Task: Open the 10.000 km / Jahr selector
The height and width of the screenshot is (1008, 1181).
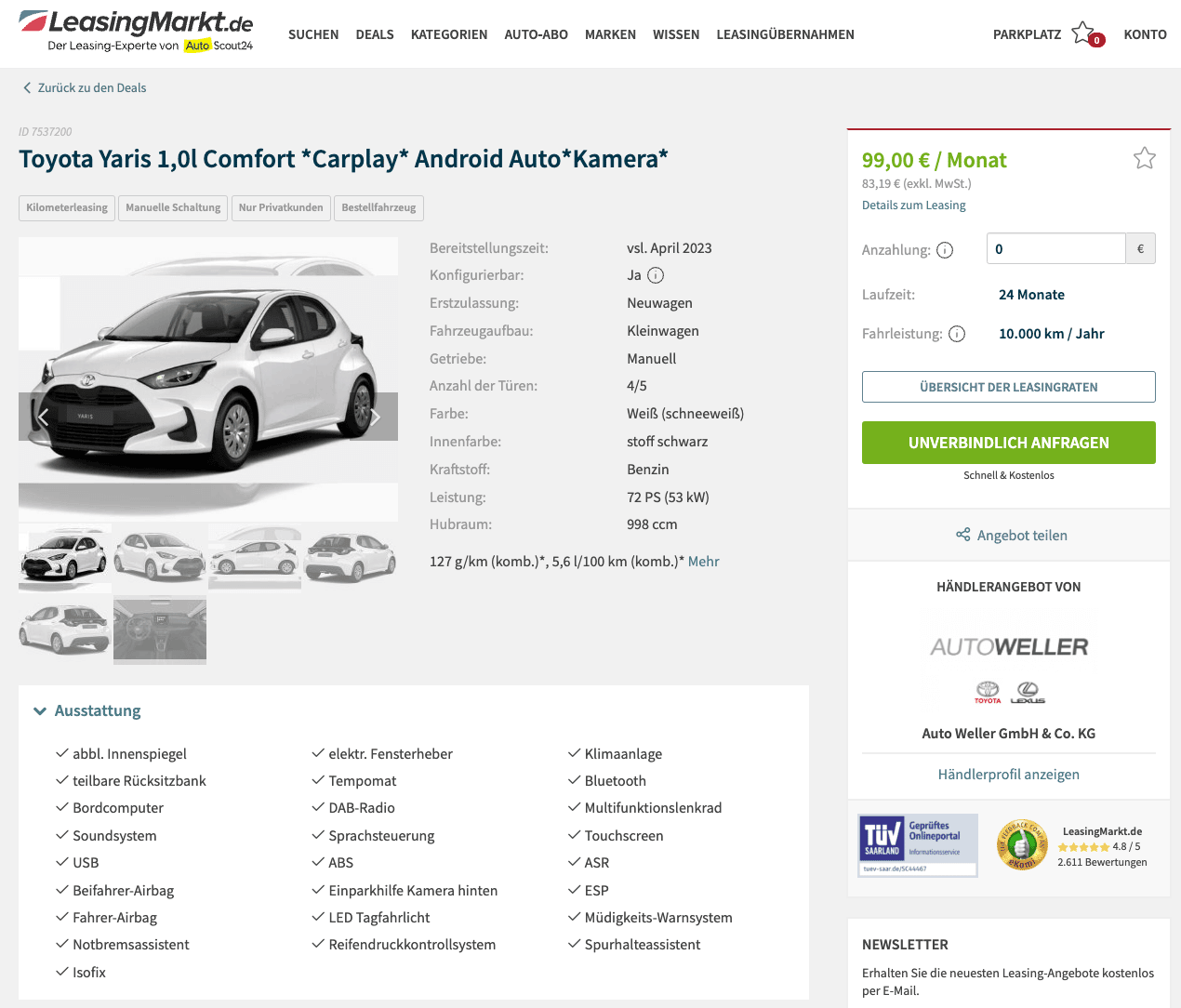Action: pos(1051,334)
